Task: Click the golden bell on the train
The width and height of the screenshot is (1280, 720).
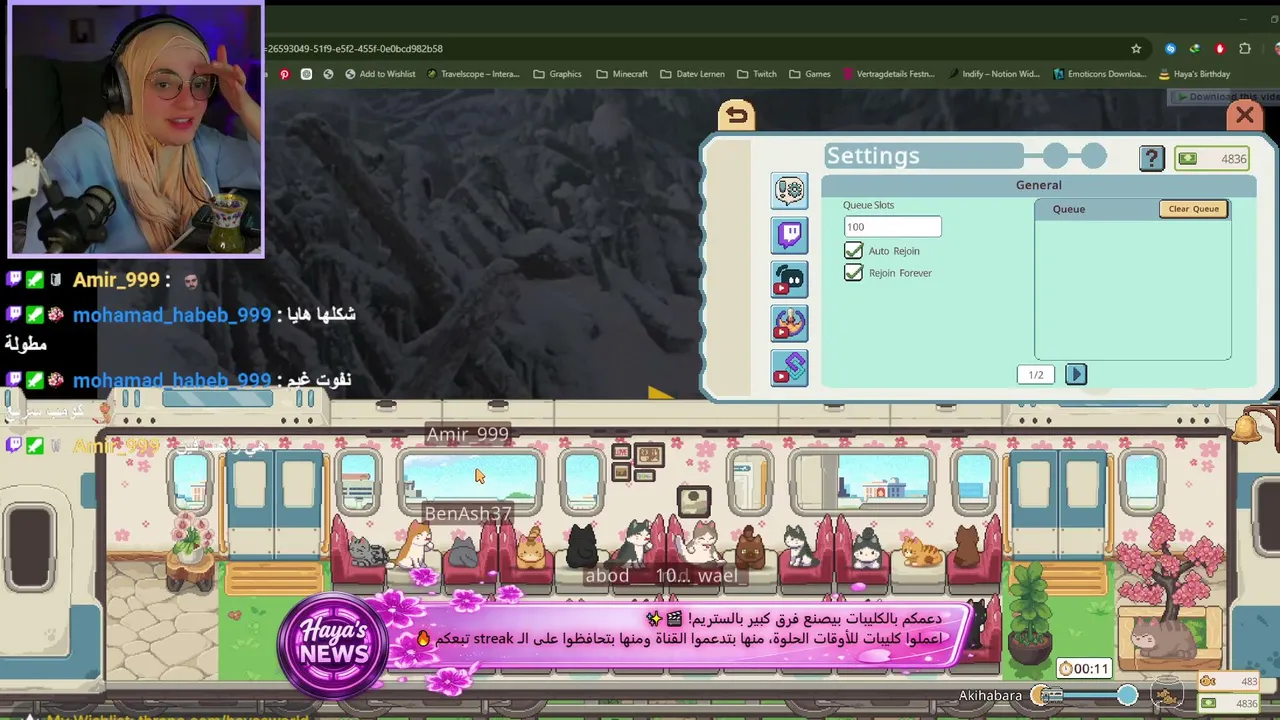Action: (x=1246, y=429)
